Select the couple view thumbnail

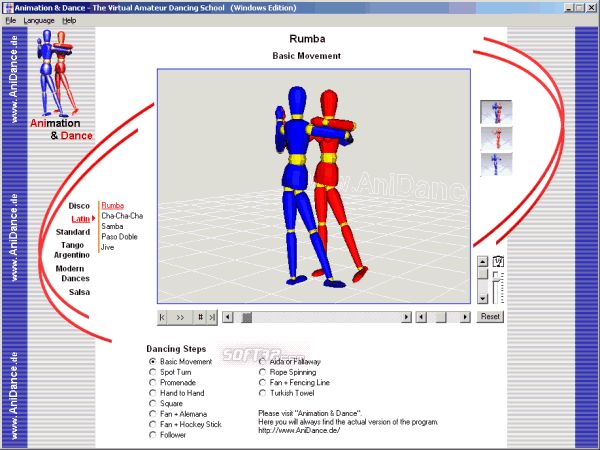(496, 111)
